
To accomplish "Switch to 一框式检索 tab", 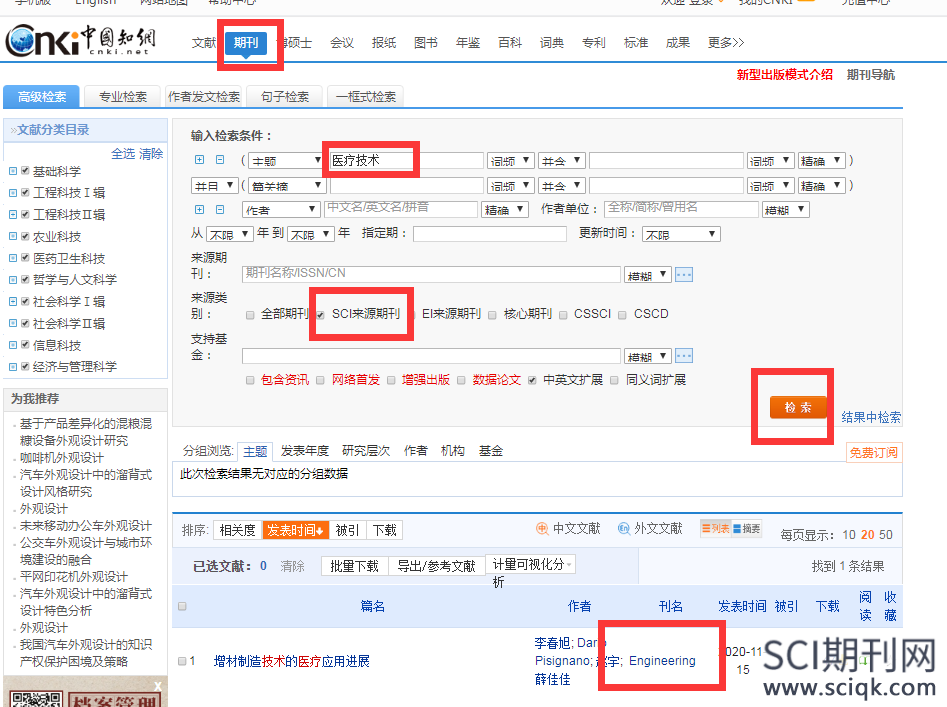I will tap(365, 97).
